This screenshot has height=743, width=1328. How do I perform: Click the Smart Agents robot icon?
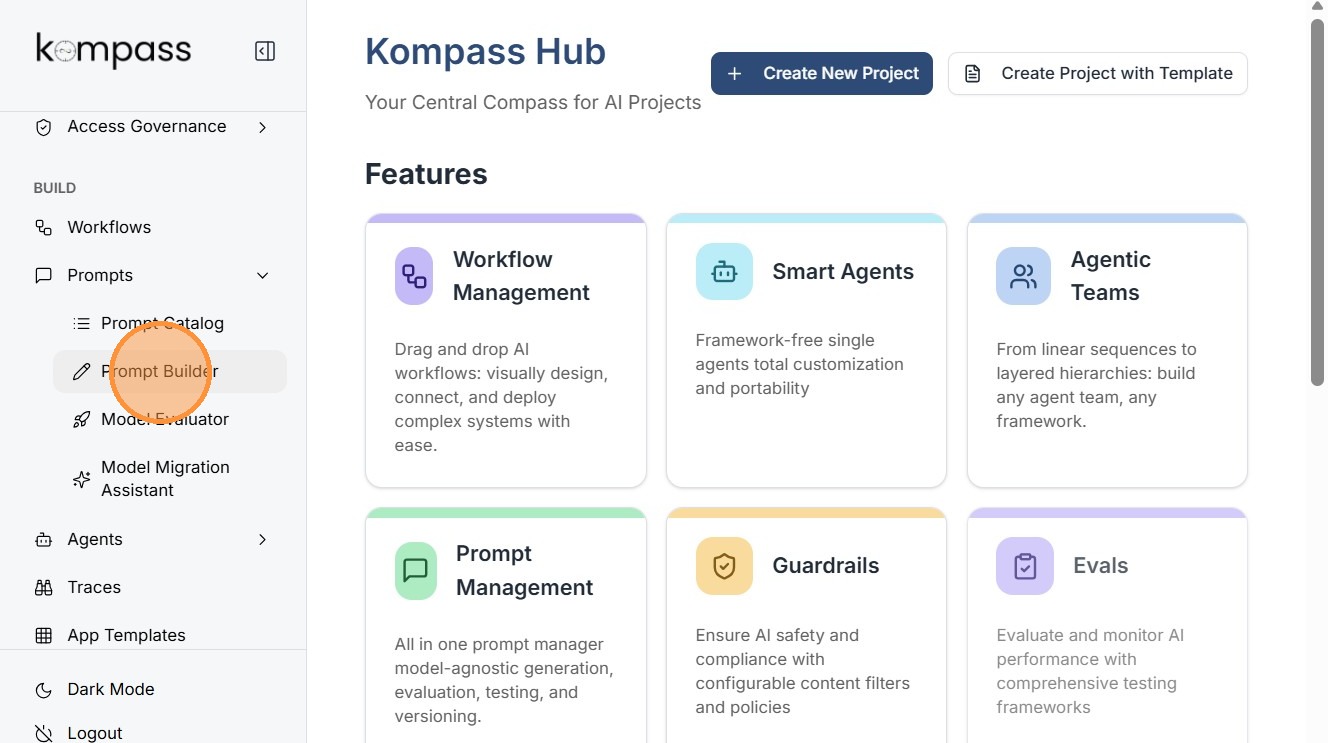724,272
